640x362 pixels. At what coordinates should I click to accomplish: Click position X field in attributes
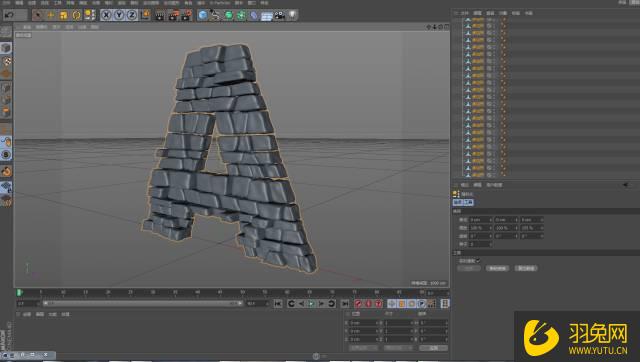point(480,220)
